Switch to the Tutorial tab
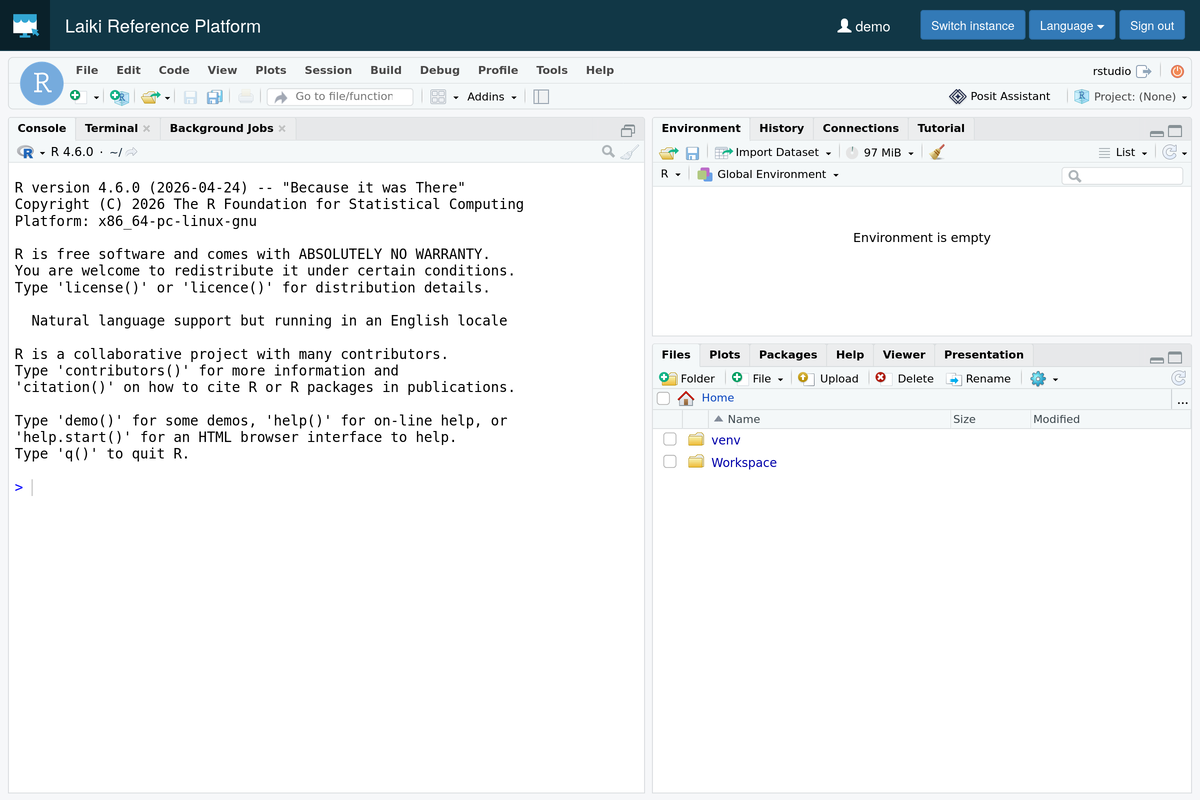Screen dimensions: 1200x800 [941, 128]
